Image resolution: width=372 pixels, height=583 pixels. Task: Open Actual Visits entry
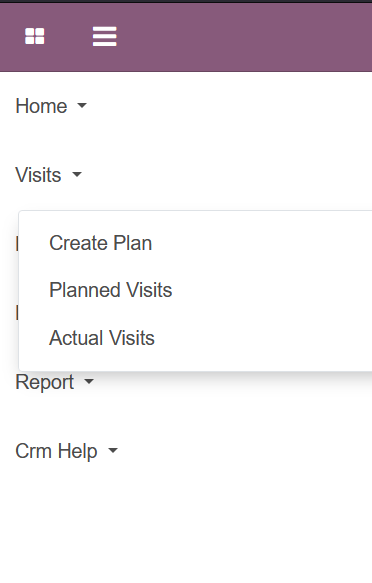pos(102,338)
